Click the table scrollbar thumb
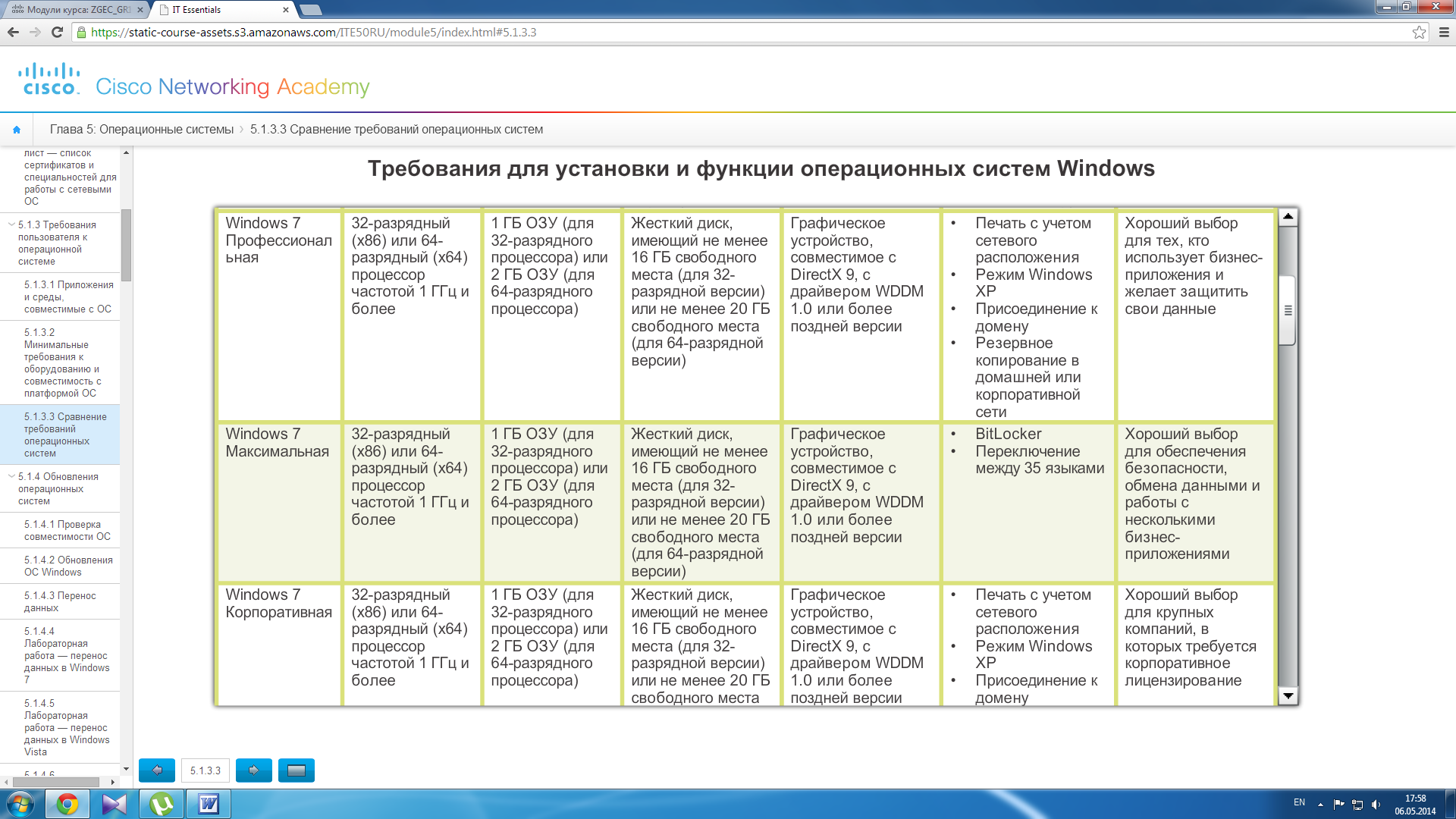Viewport: 1456px width, 819px height. [x=1288, y=310]
